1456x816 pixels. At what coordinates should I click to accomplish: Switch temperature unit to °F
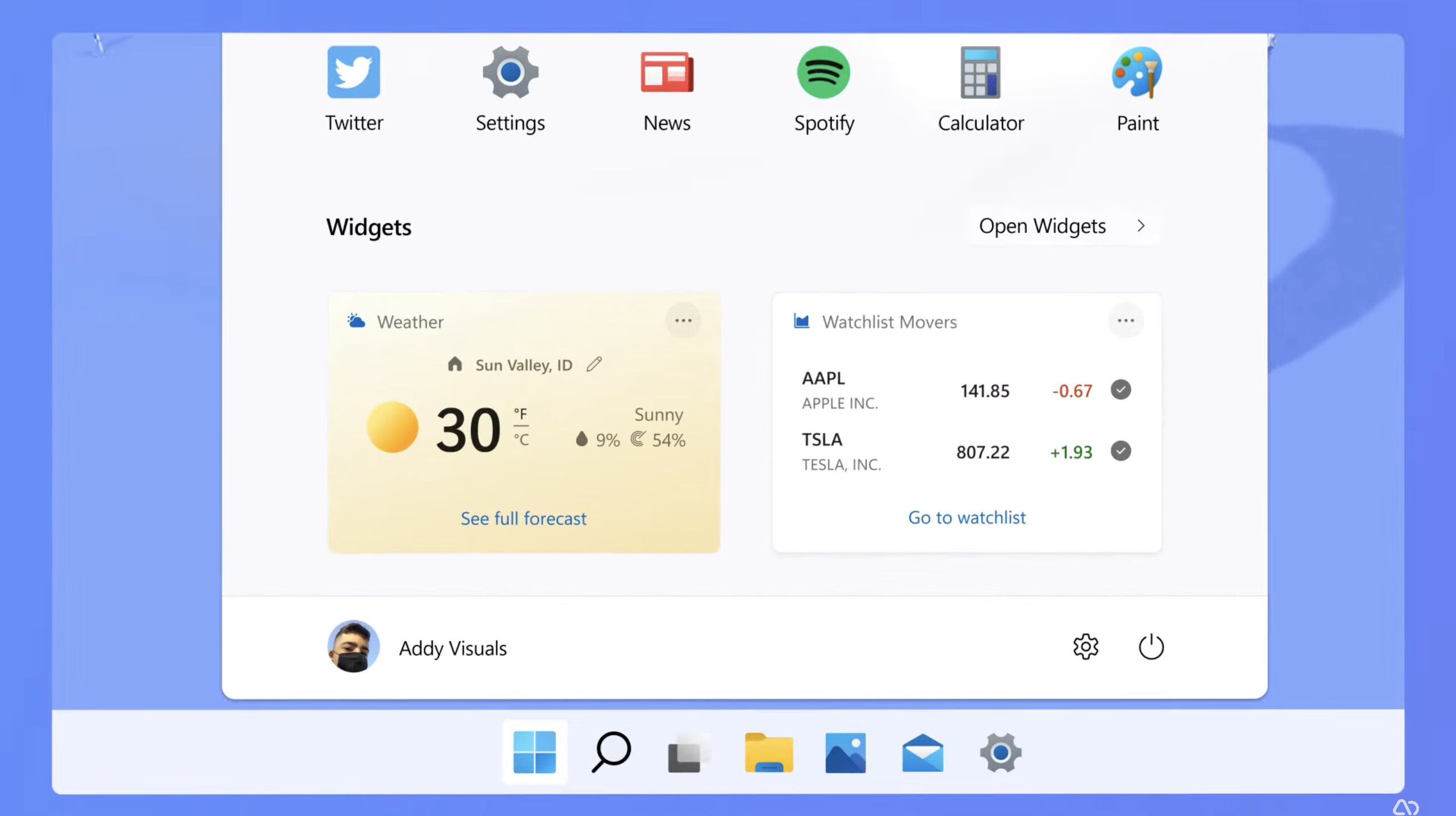[x=520, y=414]
